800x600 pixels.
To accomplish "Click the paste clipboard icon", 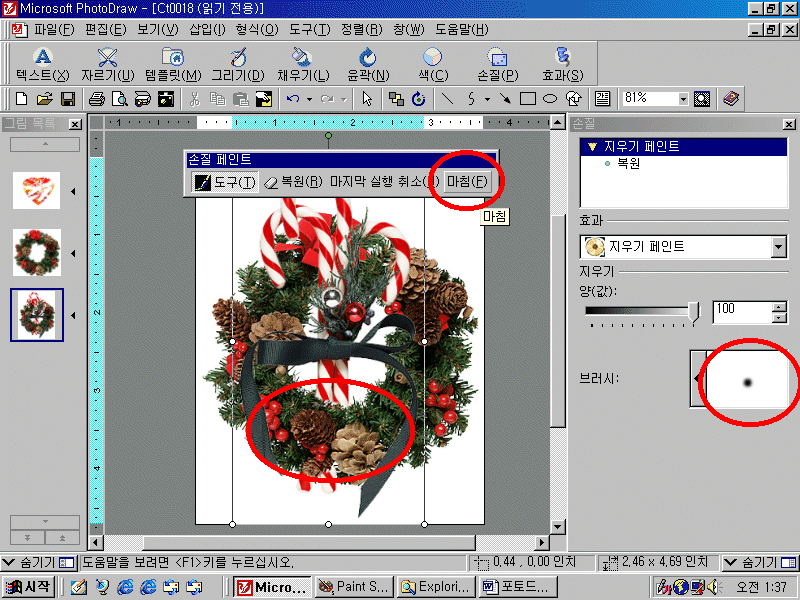I will point(240,98).
